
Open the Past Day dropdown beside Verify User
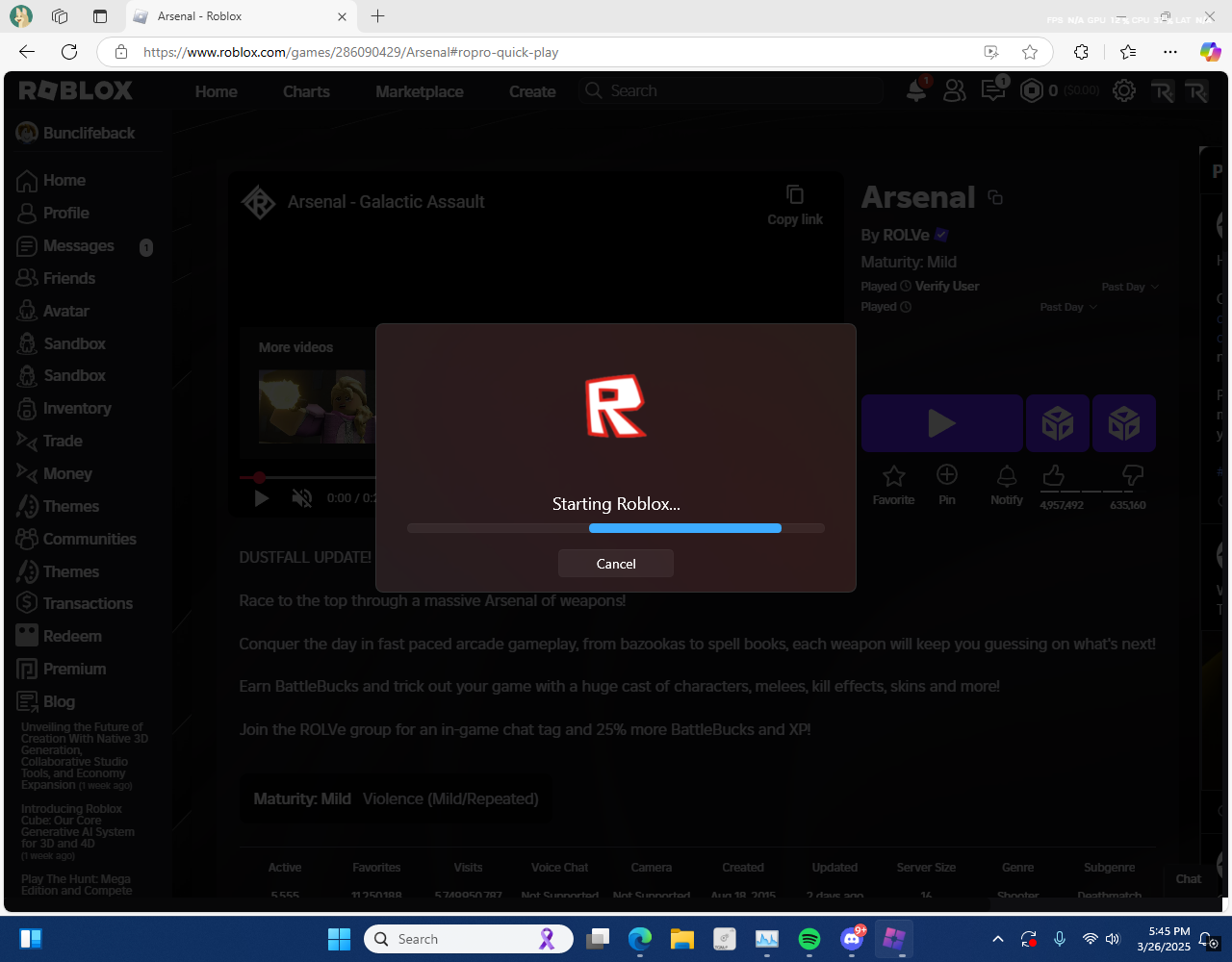tap(1130, 287)
